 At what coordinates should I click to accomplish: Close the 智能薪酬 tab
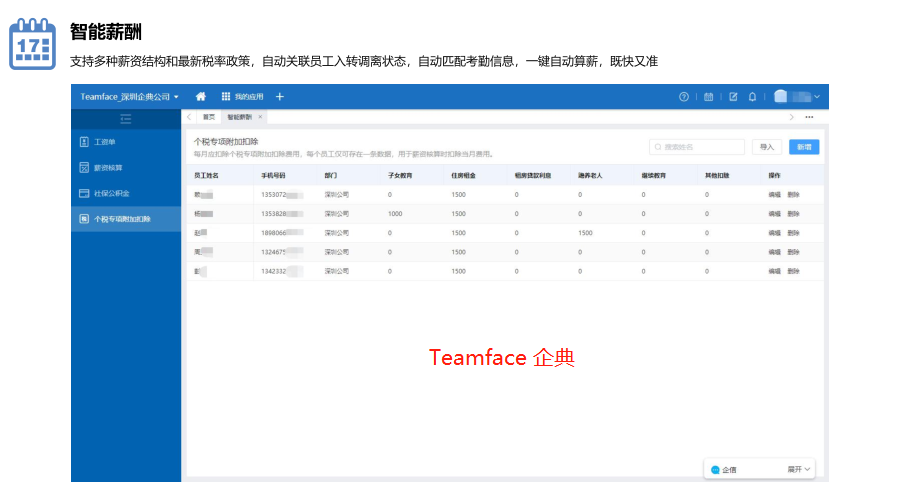point(260,117)
